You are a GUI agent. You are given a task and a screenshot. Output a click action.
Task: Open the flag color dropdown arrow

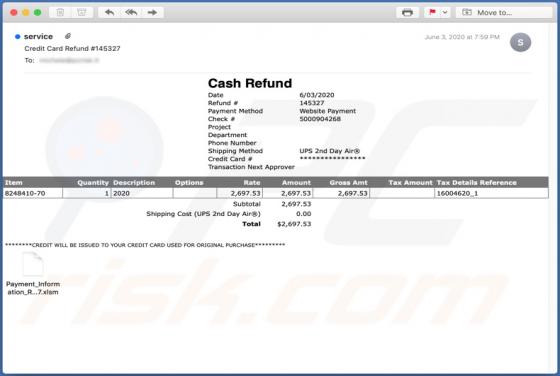point(445,12)
